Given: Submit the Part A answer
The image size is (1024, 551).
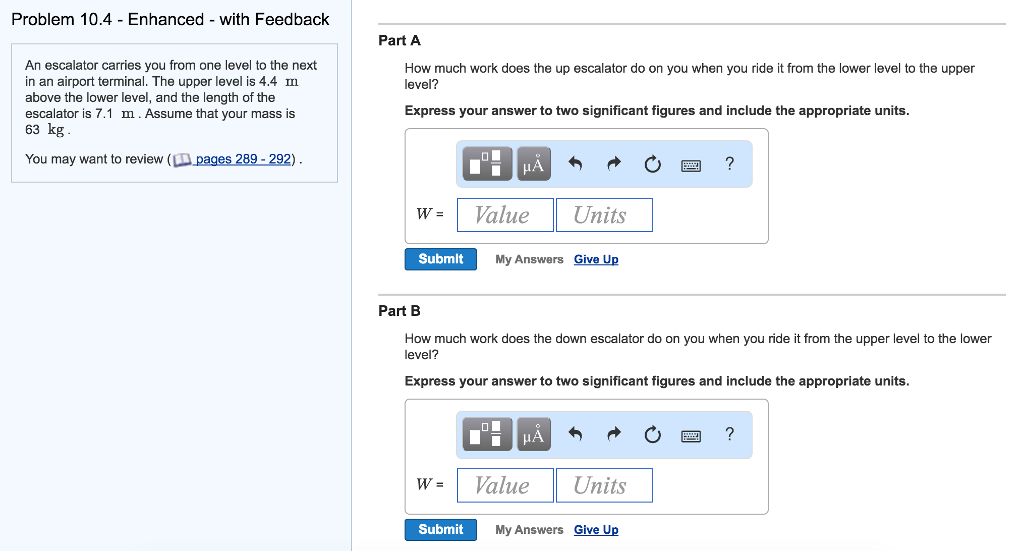Looking at the screenshot, I should coord(441,259).
